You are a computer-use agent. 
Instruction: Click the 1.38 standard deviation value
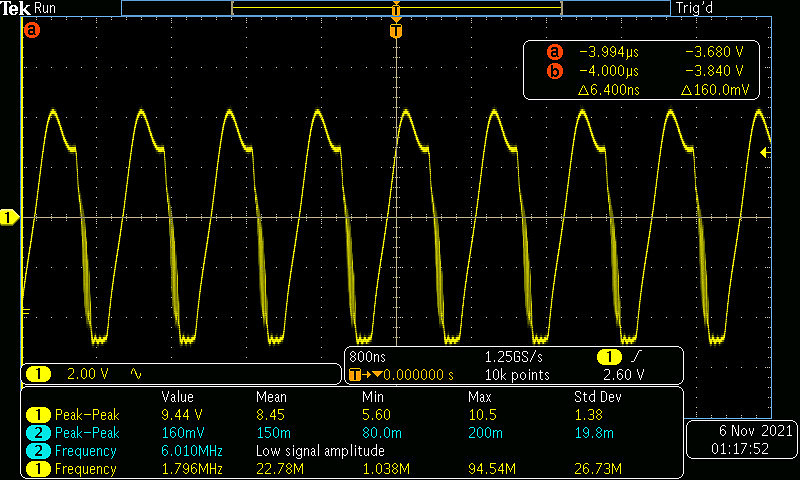(x=588, y=415)
